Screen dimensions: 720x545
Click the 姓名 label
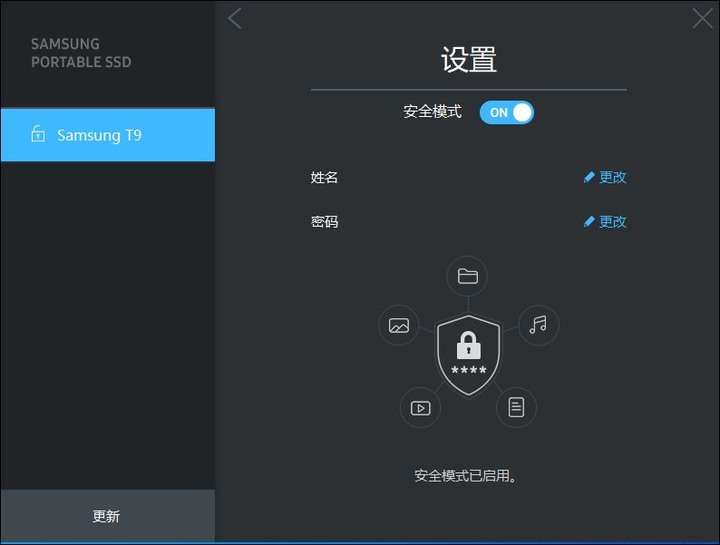point(324,177)
